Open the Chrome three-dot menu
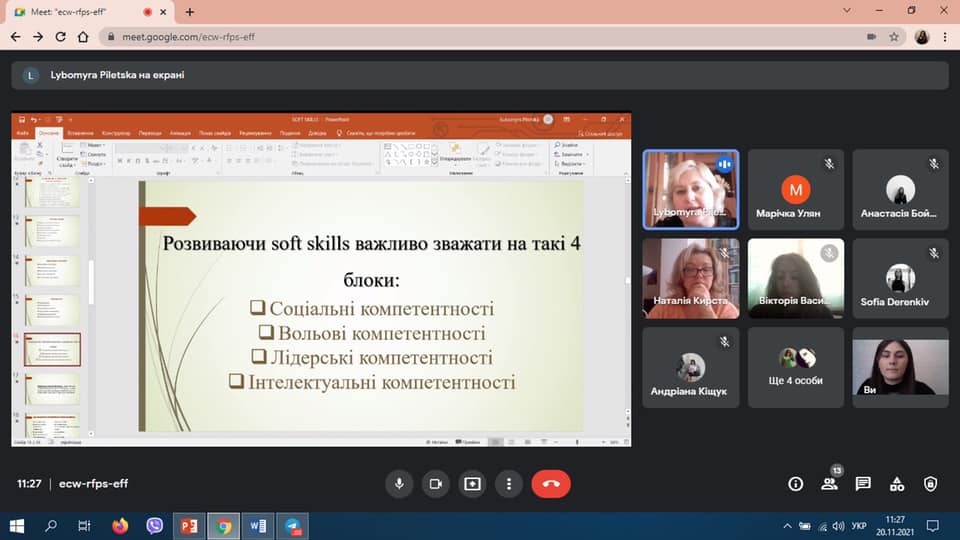960x540 pixels. tap(945, 36)
